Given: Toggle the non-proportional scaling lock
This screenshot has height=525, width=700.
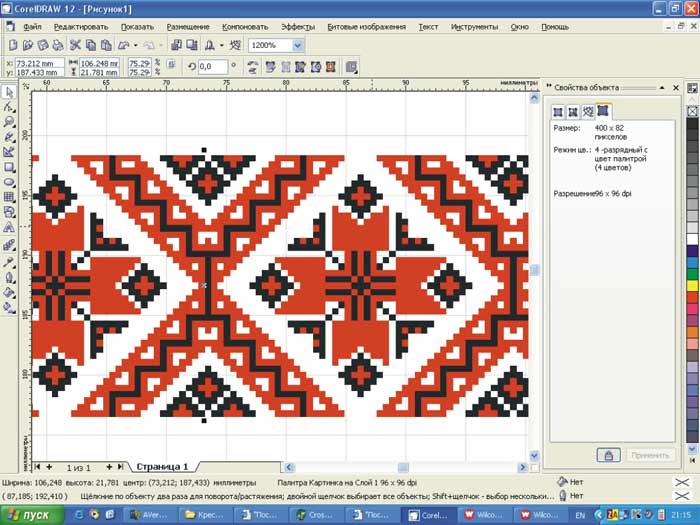Looking at the screenshot, I should [173, 66].
